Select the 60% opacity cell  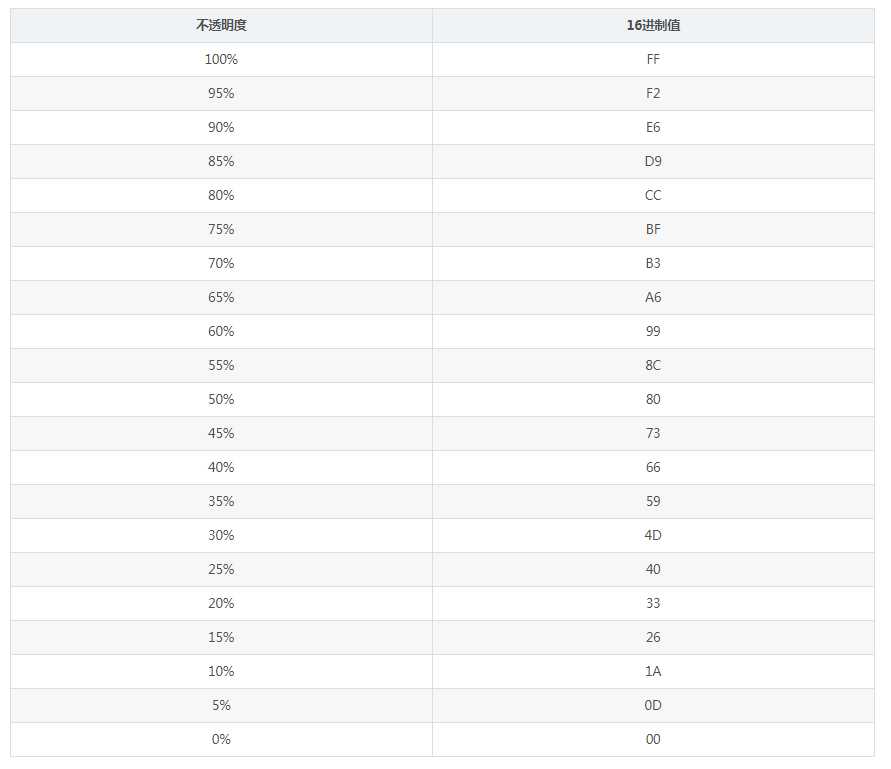221,332
